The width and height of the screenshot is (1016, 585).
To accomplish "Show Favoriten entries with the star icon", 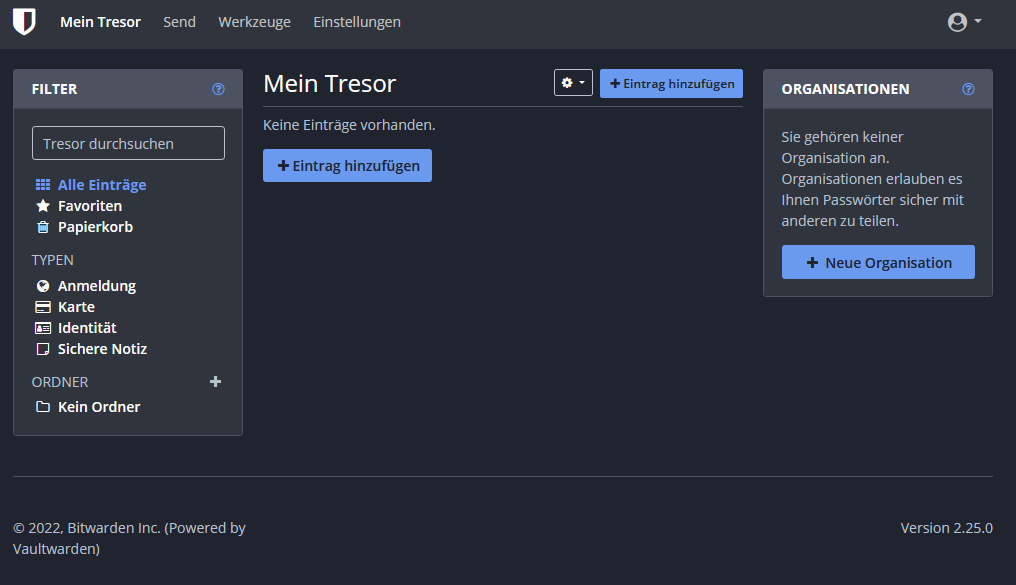I will click(89, 206).
